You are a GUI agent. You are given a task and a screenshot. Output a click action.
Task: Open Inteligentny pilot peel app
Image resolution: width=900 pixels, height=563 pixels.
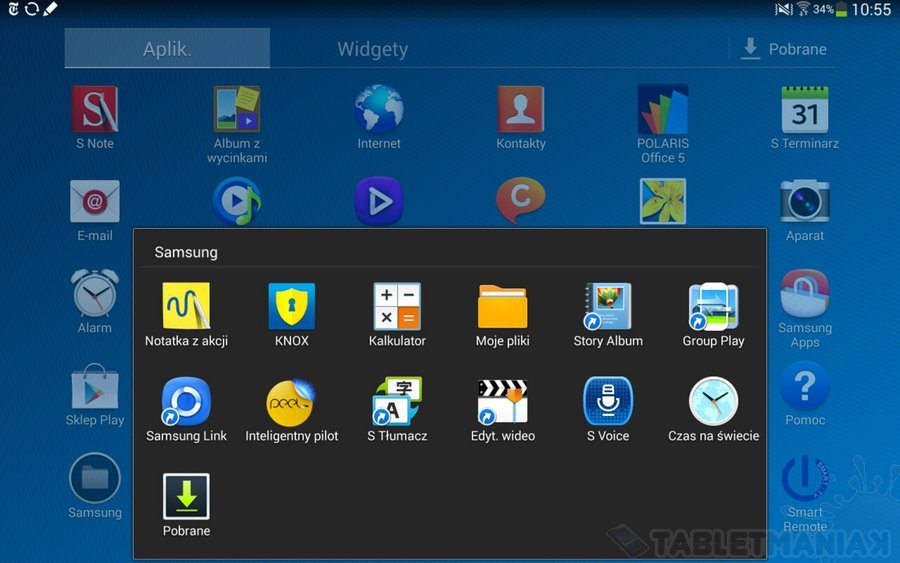[x=292, y=401]
